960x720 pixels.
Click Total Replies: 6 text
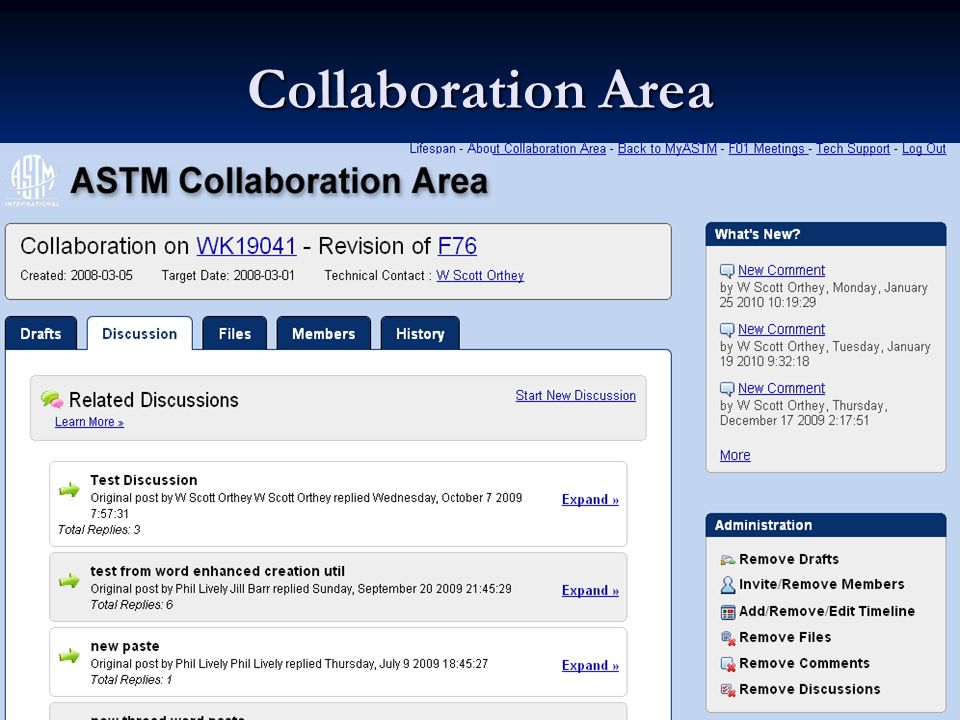(132, 605)
